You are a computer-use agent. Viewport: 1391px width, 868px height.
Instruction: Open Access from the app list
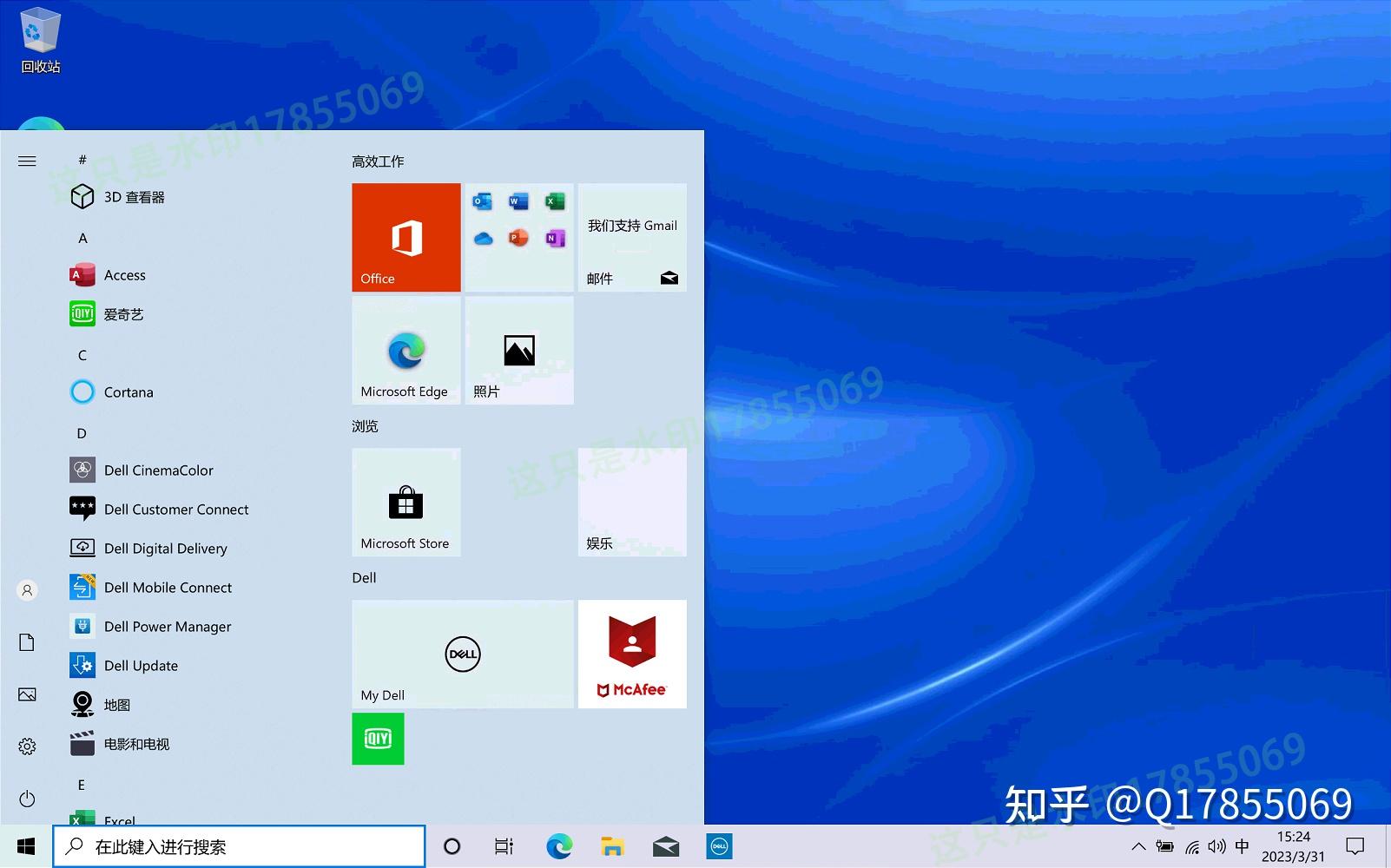124,274
